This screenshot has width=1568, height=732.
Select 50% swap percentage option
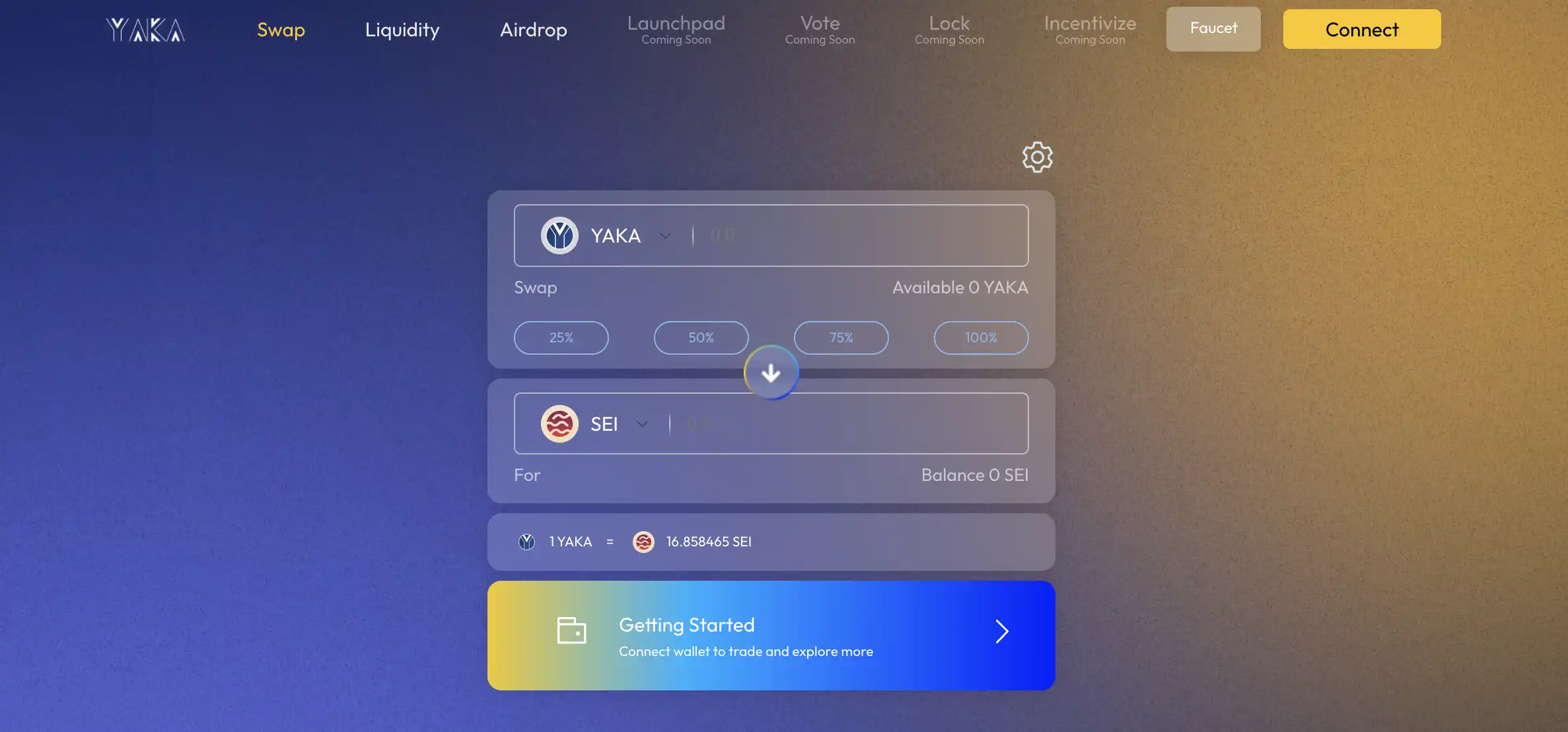coord(701,338)
